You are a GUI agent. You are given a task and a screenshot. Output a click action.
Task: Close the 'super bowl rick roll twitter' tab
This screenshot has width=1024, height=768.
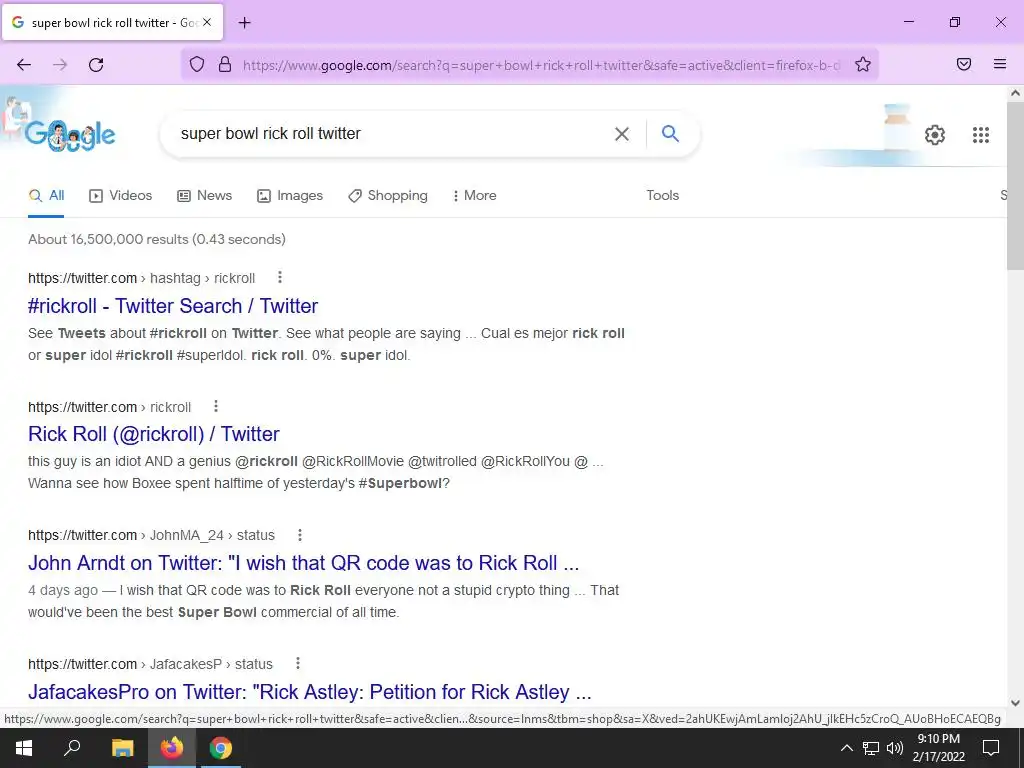(206, 22)
